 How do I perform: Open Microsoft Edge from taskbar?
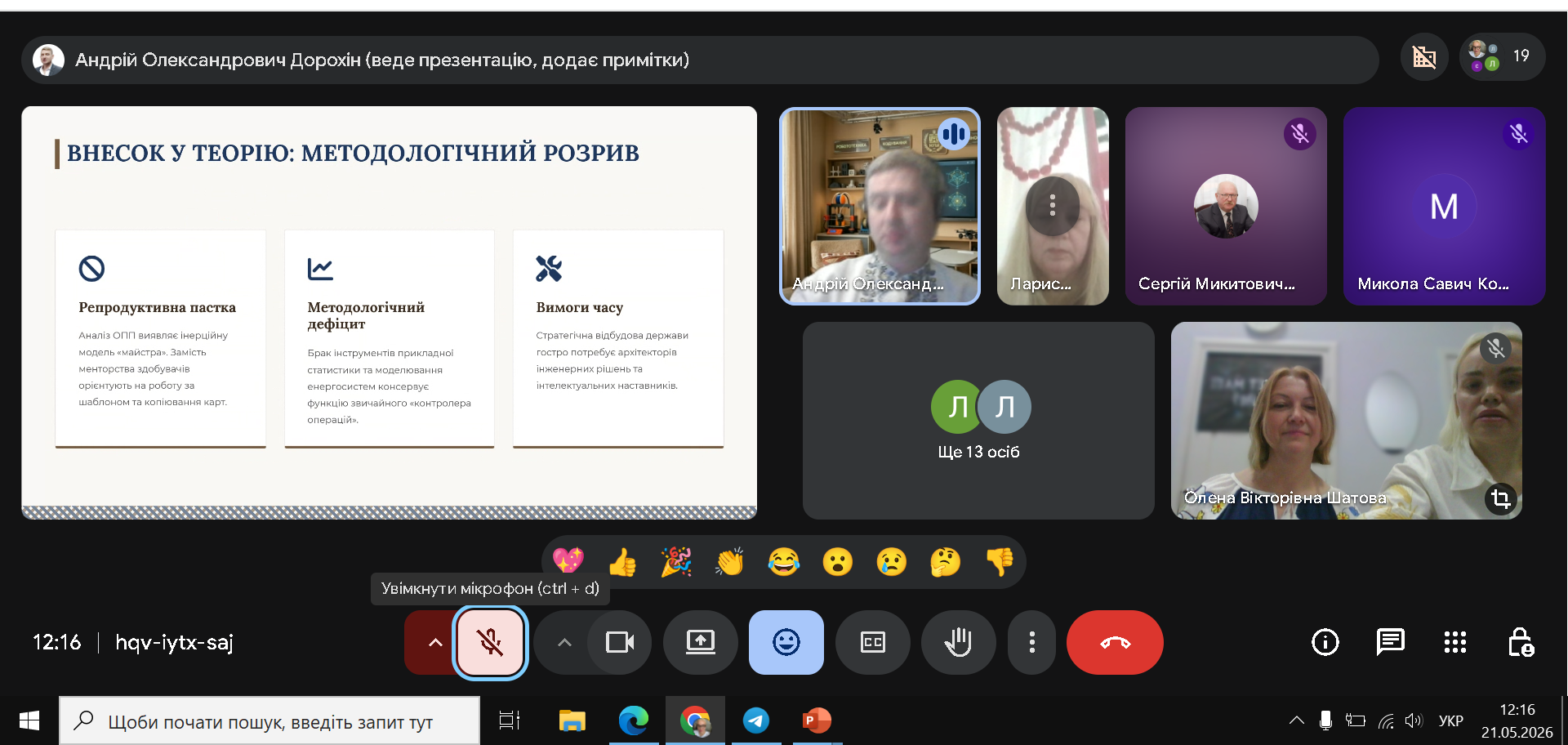634,720
